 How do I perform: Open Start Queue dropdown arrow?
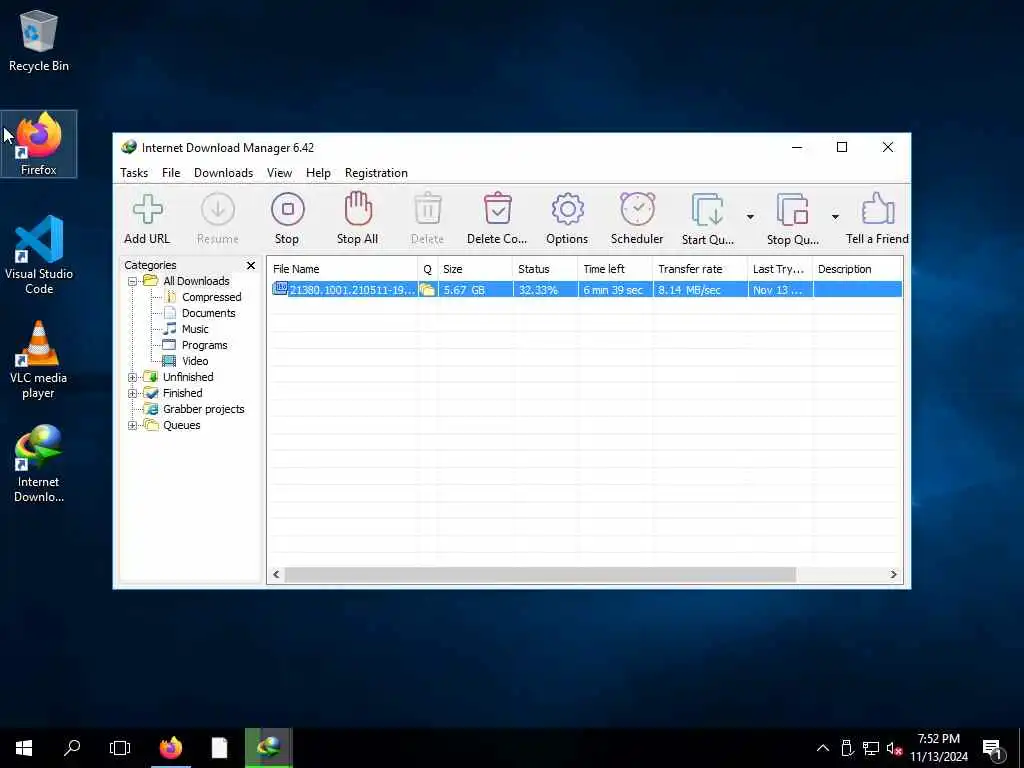point(750,217)
